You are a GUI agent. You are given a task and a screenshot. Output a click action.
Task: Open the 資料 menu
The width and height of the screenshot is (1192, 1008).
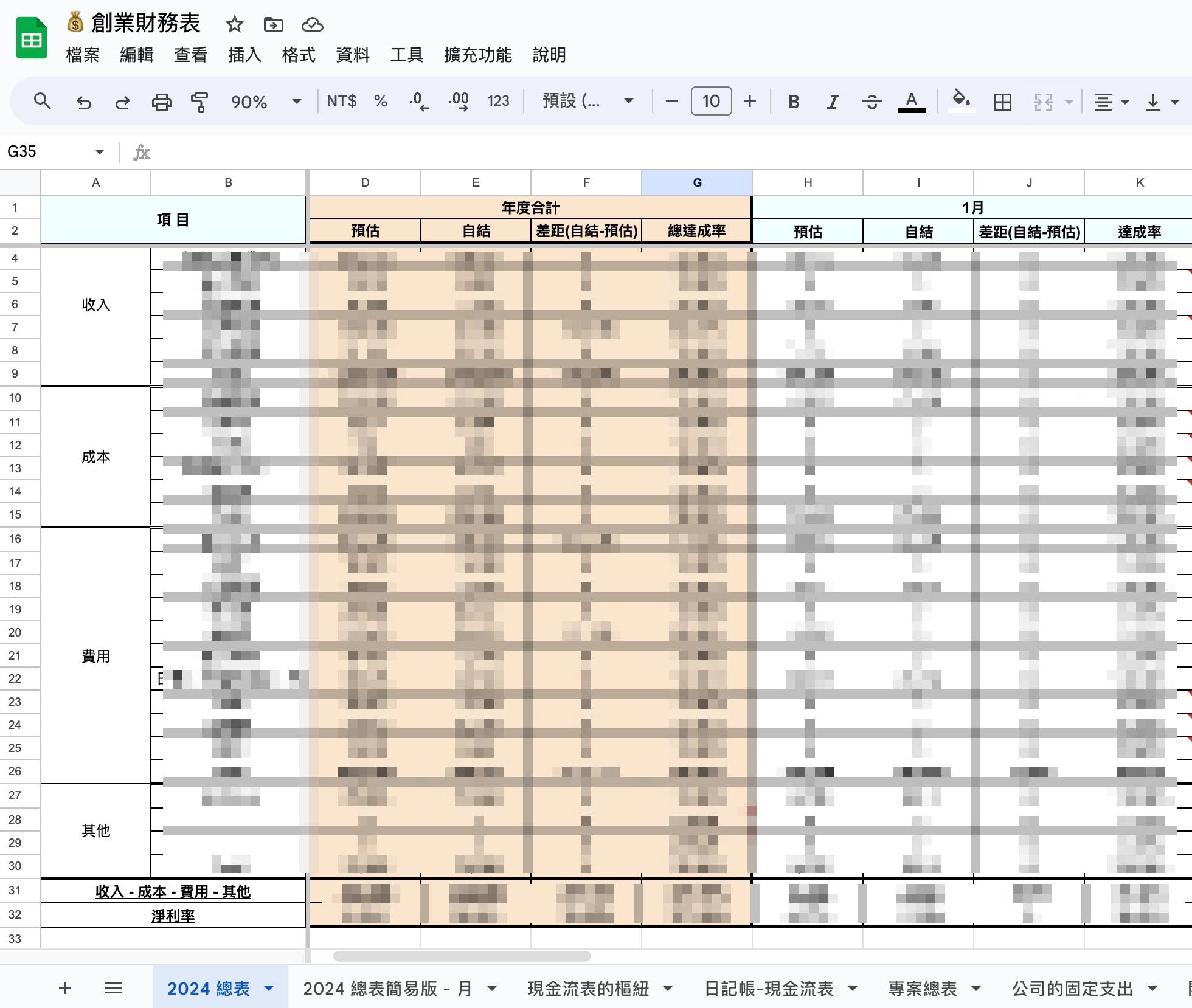pyautogui.click(x=353, y=55)
